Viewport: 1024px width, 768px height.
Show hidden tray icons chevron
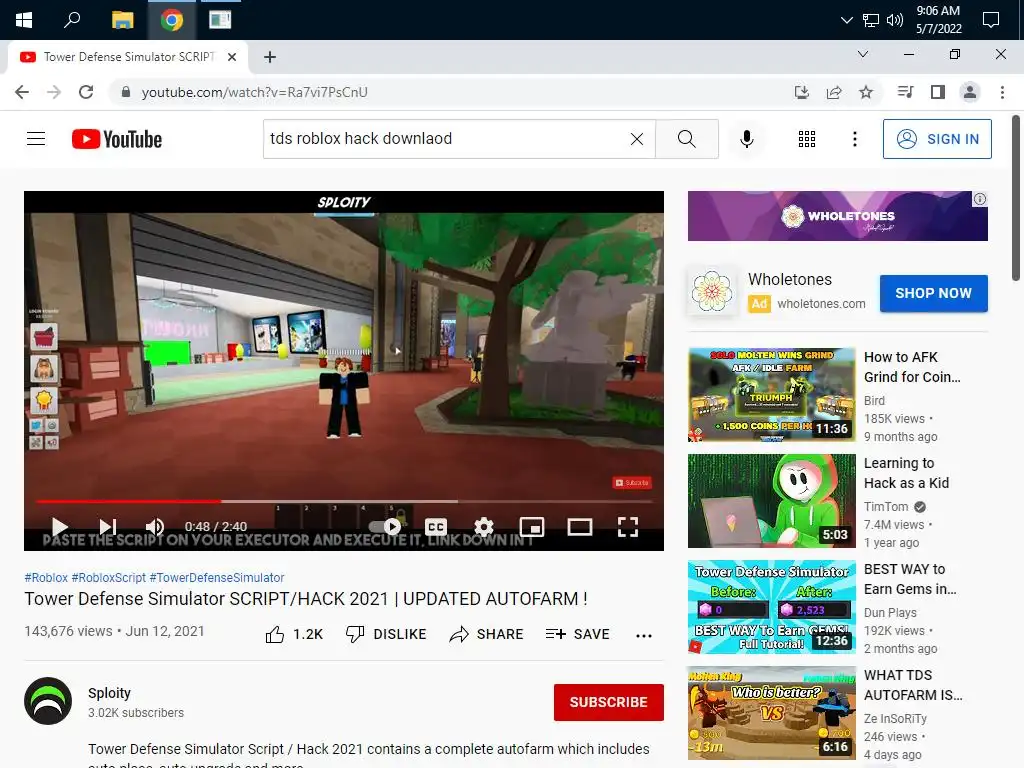(x=846, y=20)
